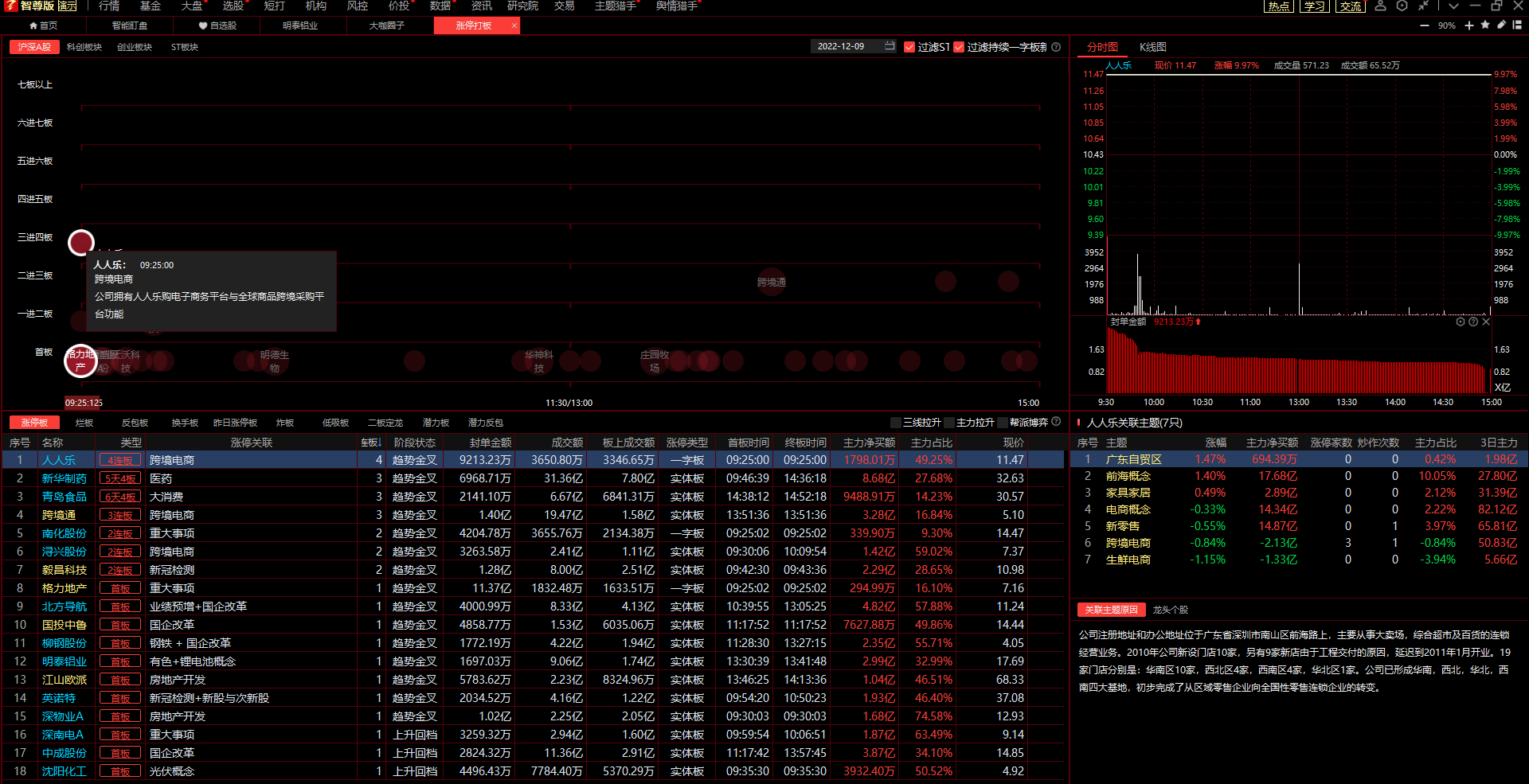Screen dimensions: 1529x784
Task: Click the 三进四板 人人乐 bubble
Action: tap(81, 242)
